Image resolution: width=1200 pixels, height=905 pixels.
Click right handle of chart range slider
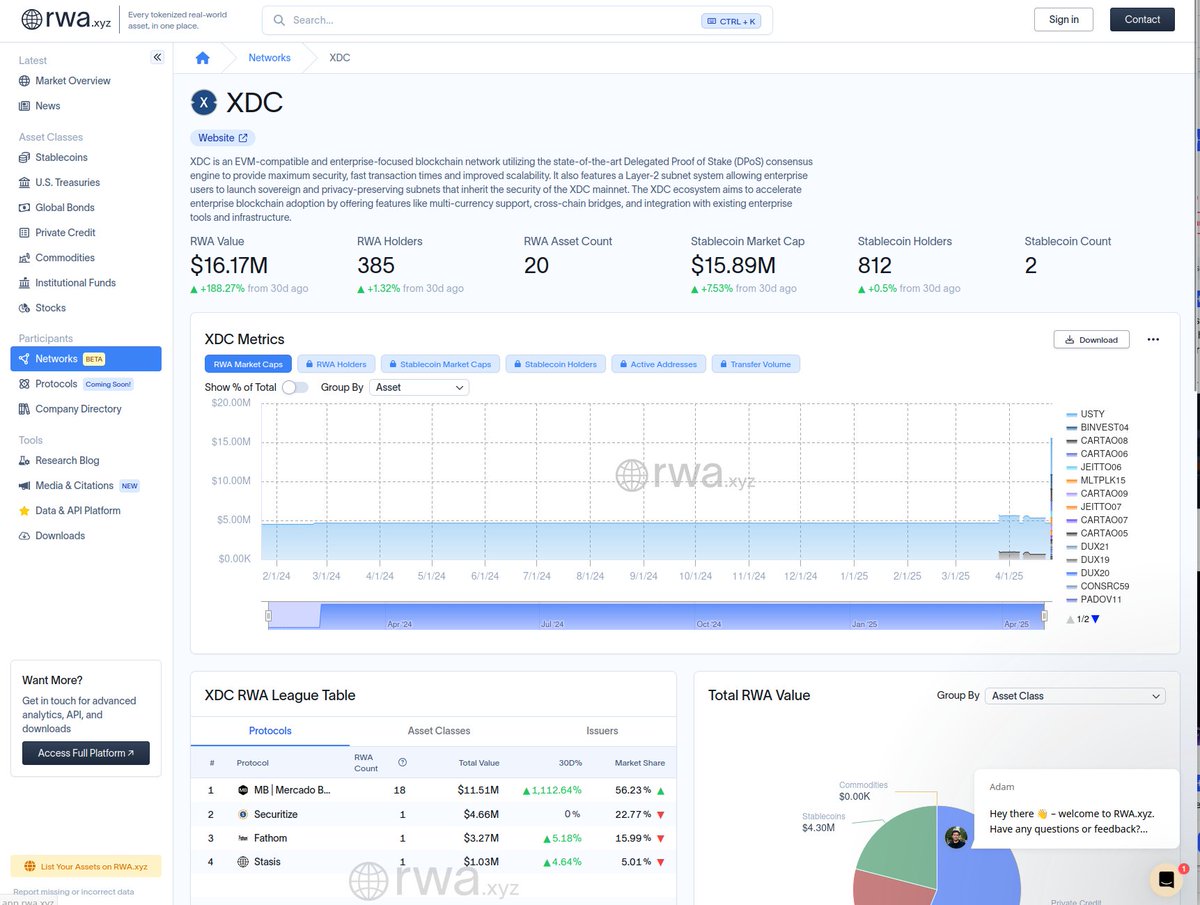(x=1045, y=616)
